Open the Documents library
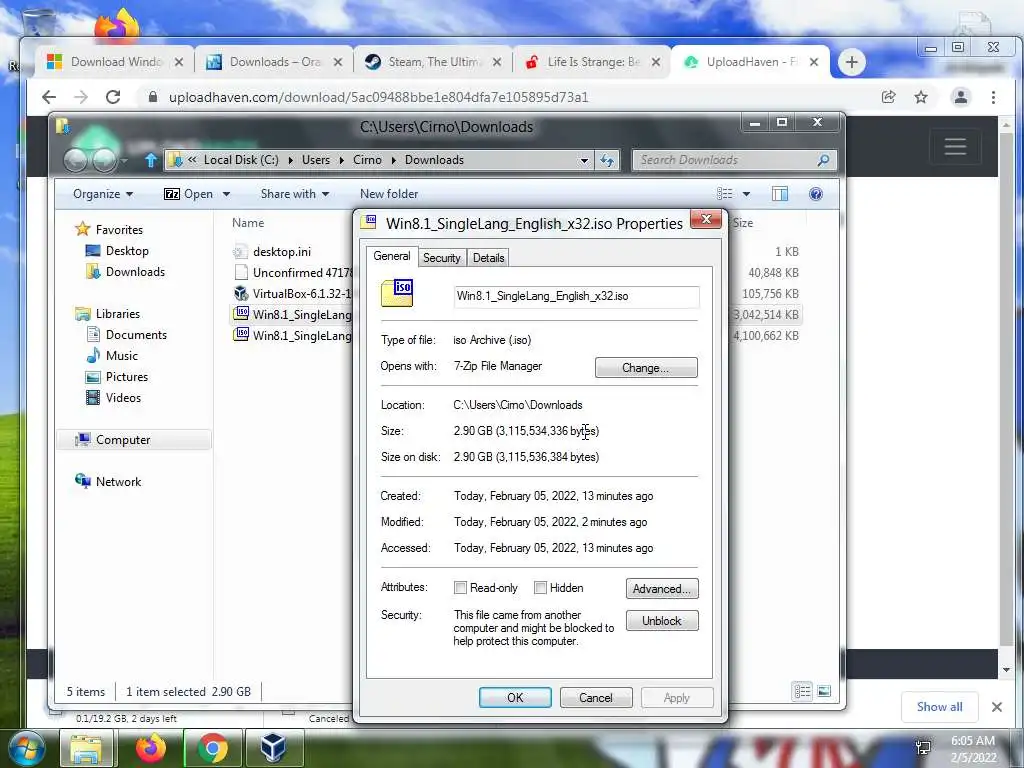Screen dimensions: 1024x768 point(127,334)
